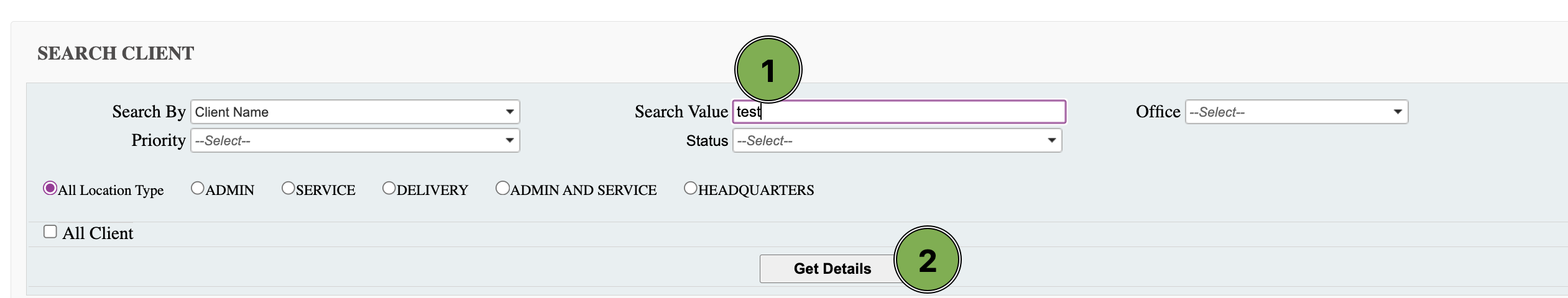This screenshot has width=1568, height=298.
Task: Click the Office label text
Action: [x=1158, y=112]
